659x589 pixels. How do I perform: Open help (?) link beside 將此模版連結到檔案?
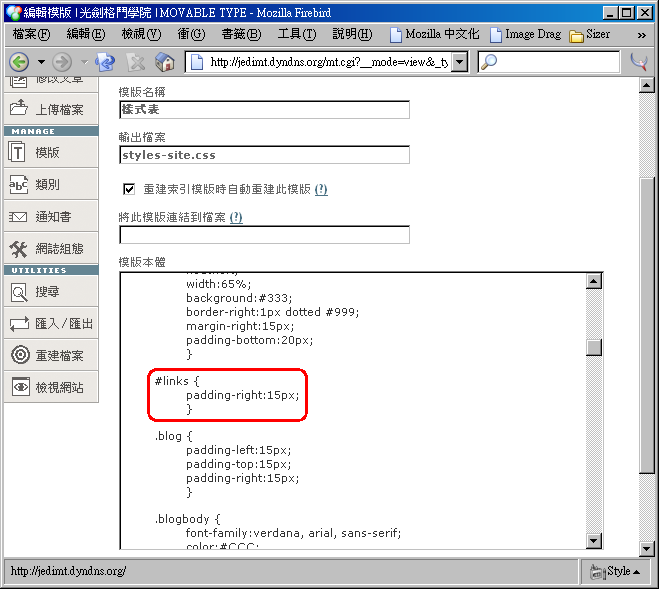tap(236, 217)
